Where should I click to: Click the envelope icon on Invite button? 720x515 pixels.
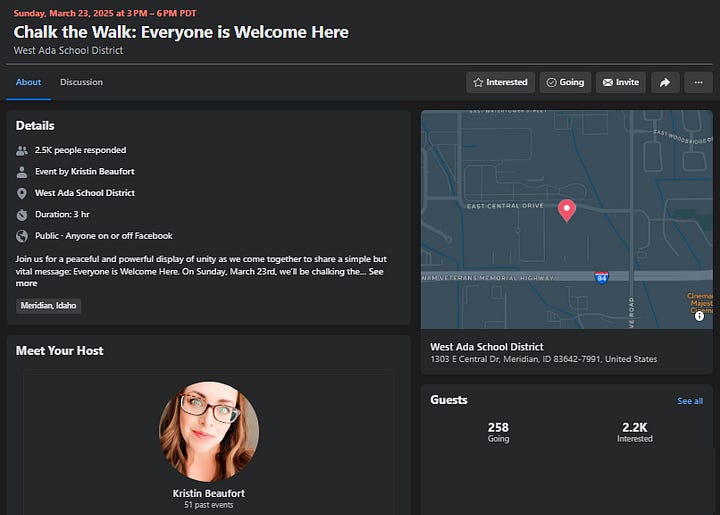608,82
